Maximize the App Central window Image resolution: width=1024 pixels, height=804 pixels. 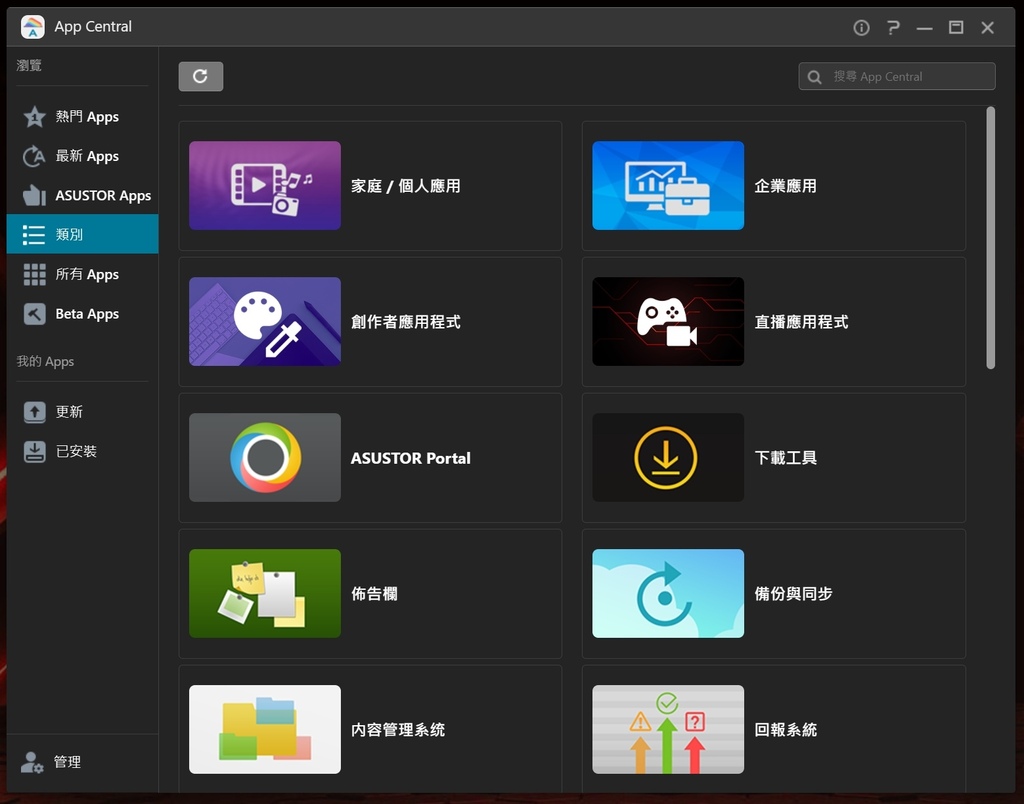pos(956,27)
